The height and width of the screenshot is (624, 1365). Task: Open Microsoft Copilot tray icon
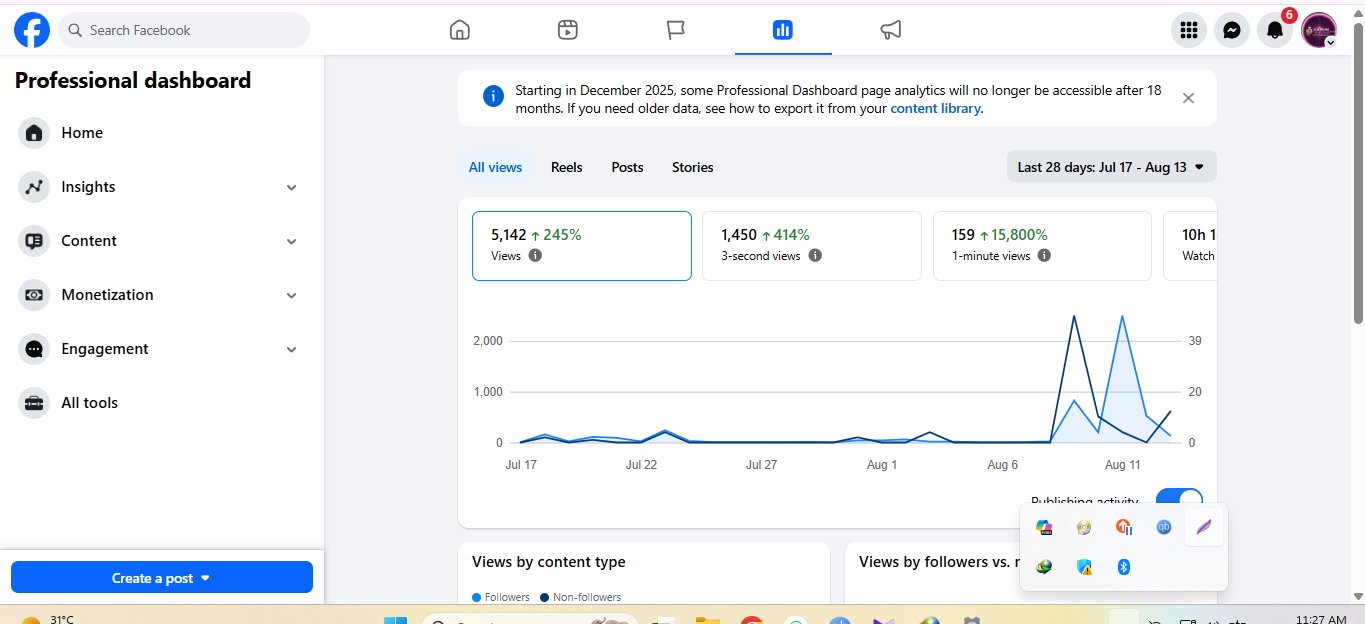pyautogui.click(x=1044, y=527)
